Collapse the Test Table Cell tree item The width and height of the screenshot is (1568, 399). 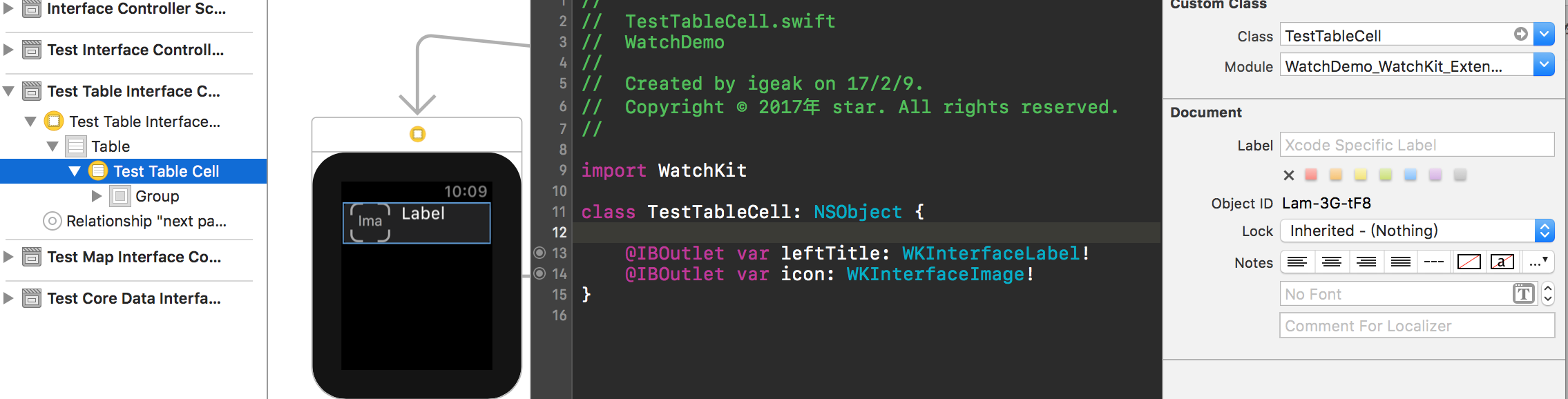pyautogui.click(x=75, y=171)
